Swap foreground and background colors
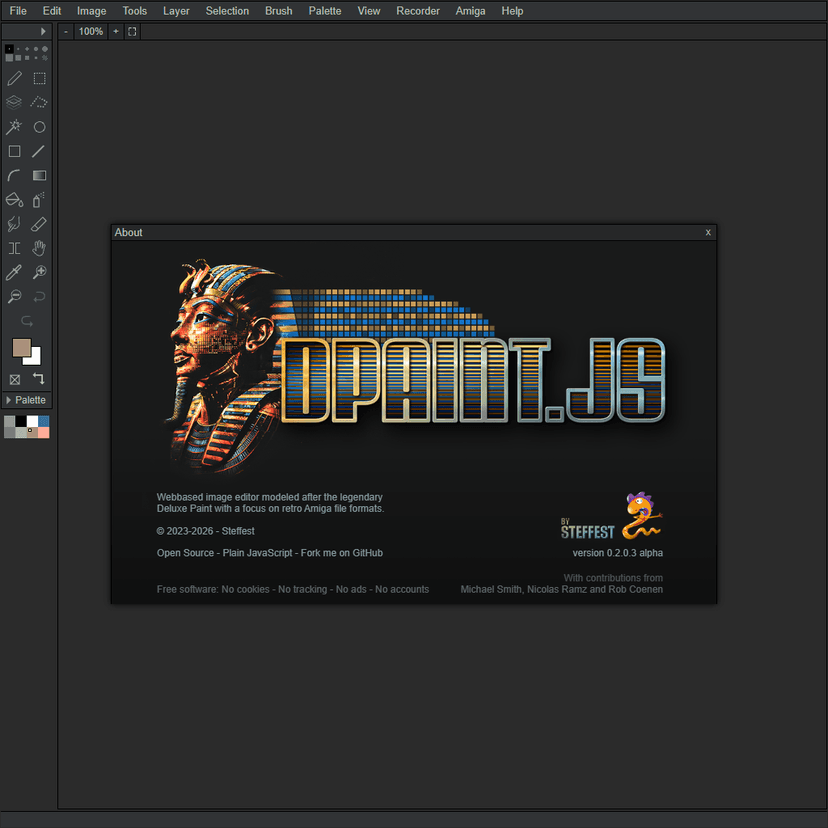Image resolution: width=828 pixels, height=828 pixels. (x=38, y=379)
